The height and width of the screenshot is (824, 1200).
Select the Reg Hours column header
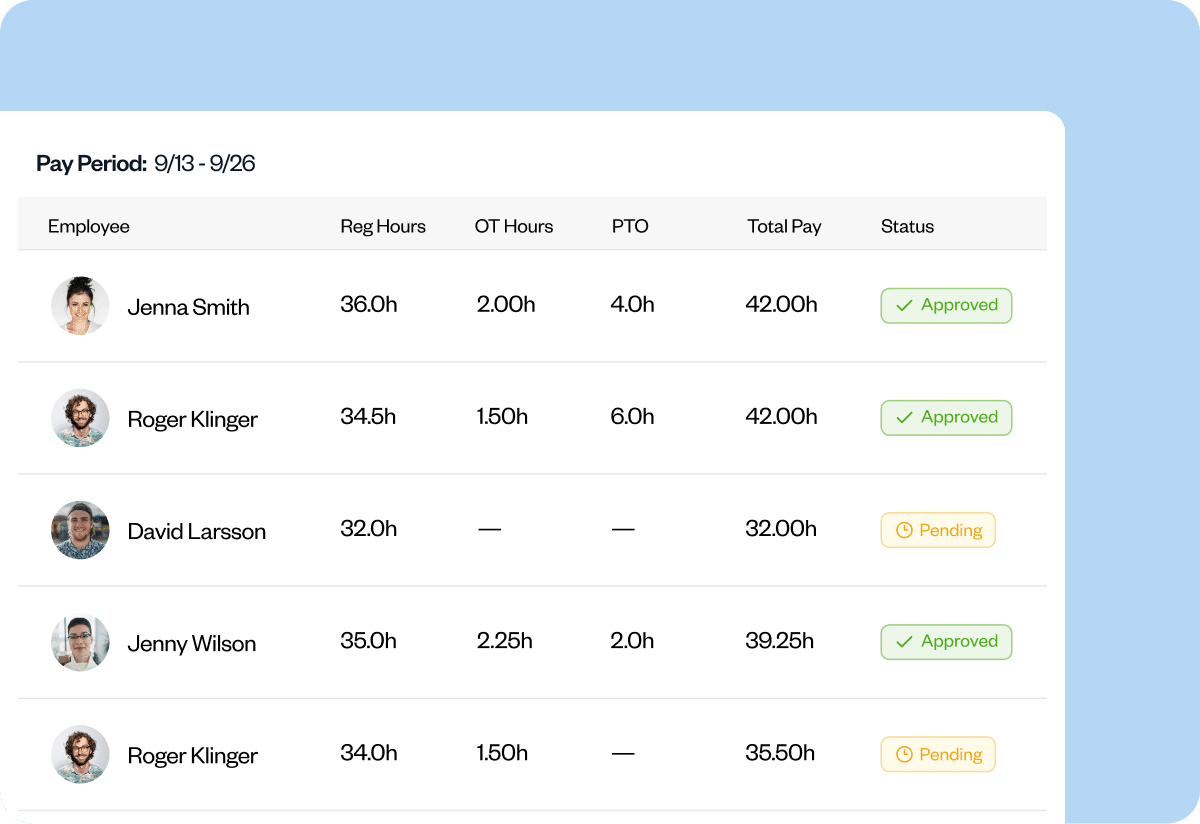(x=383, y=226)
